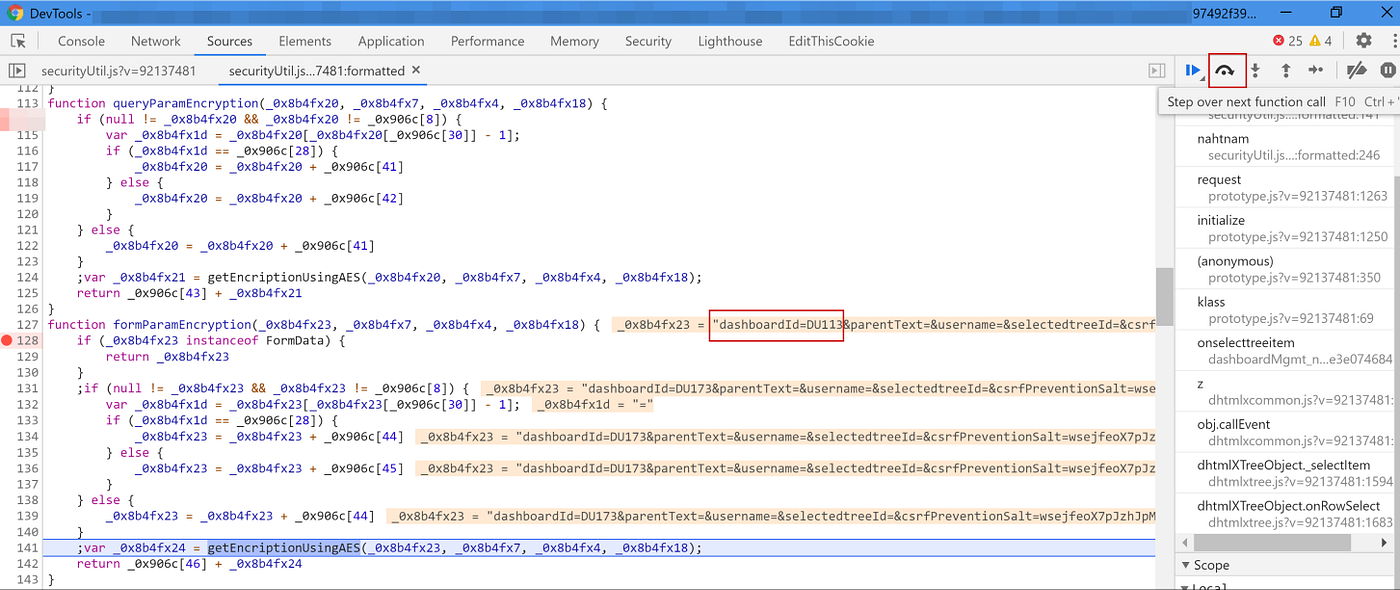Image resolution: width=1400 pixels, height=590 pixels.
Task: Toggle pause on exceptions
Action: (x=1387, y=70)
